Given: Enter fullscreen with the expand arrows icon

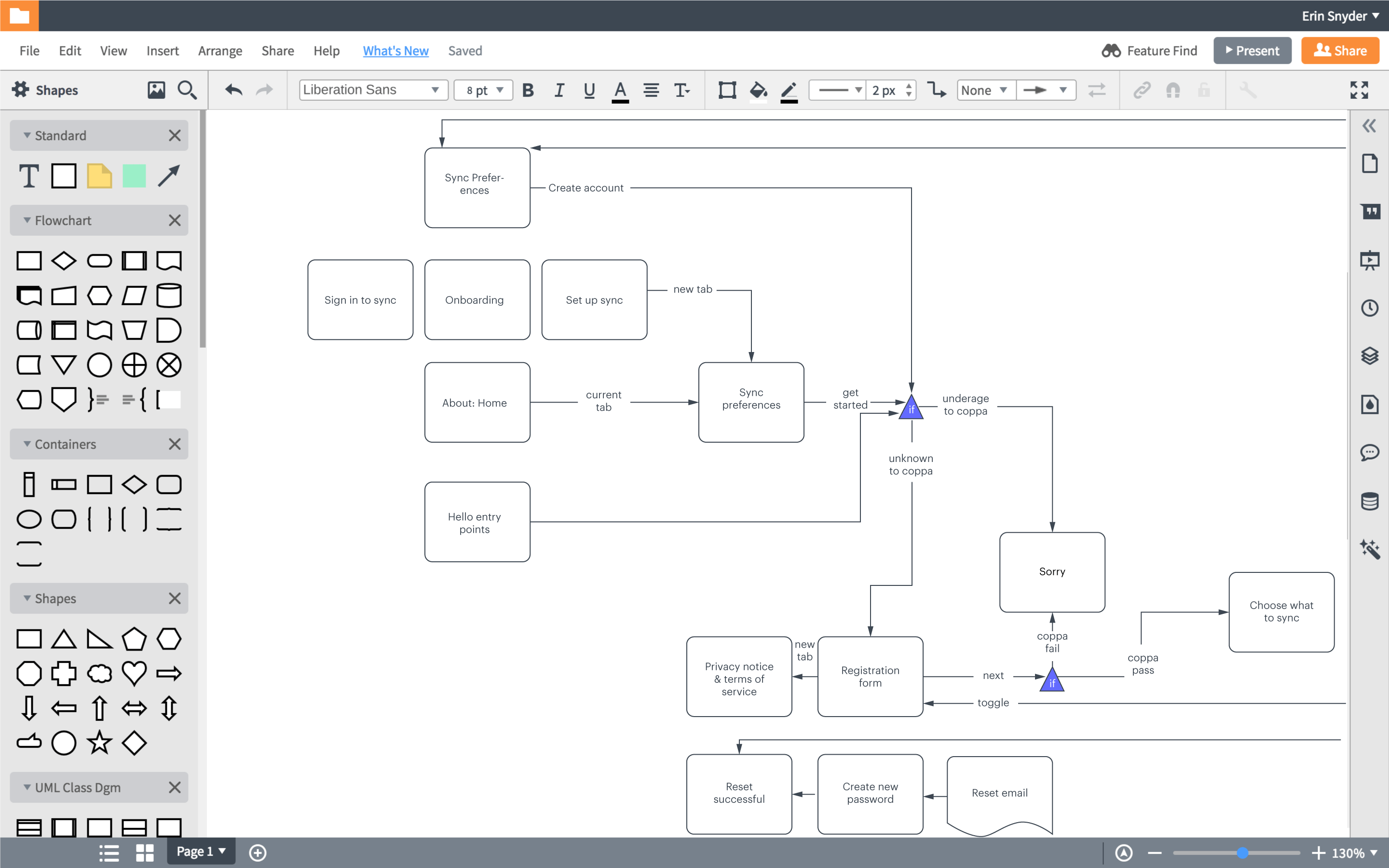Looking at the screenshot, I should tap(1359, 90).
